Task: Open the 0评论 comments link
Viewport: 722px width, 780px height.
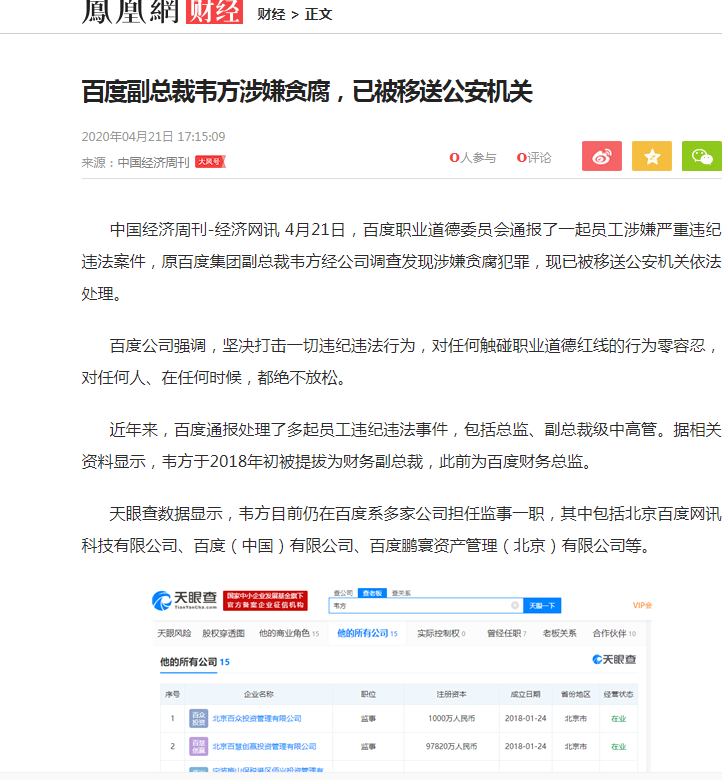Action: [x=534, y=158]
